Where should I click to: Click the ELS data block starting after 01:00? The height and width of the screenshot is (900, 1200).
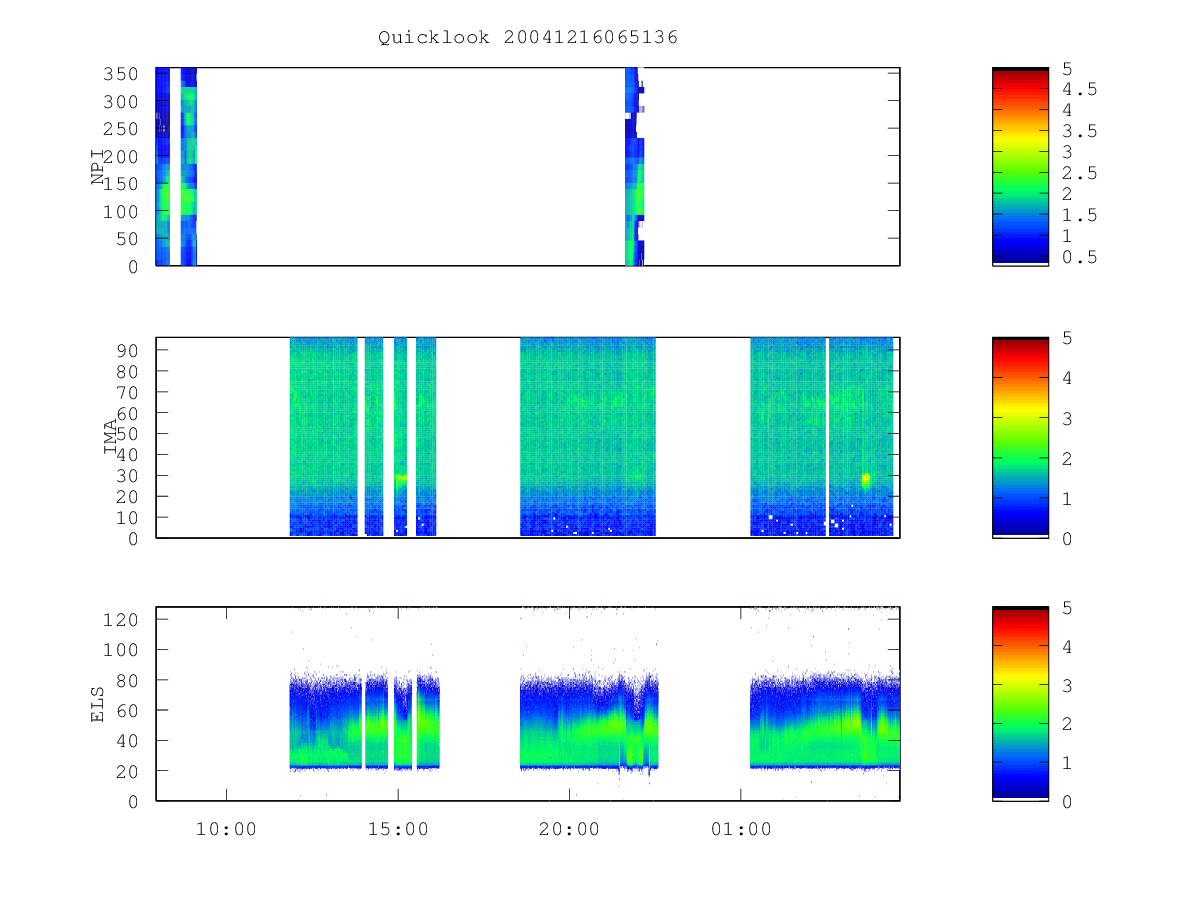(x=825, y=722)
